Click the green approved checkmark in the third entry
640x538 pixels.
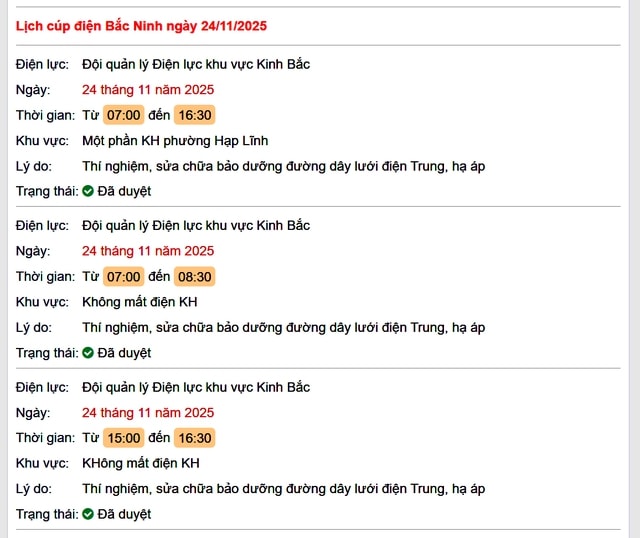[88, 514]
